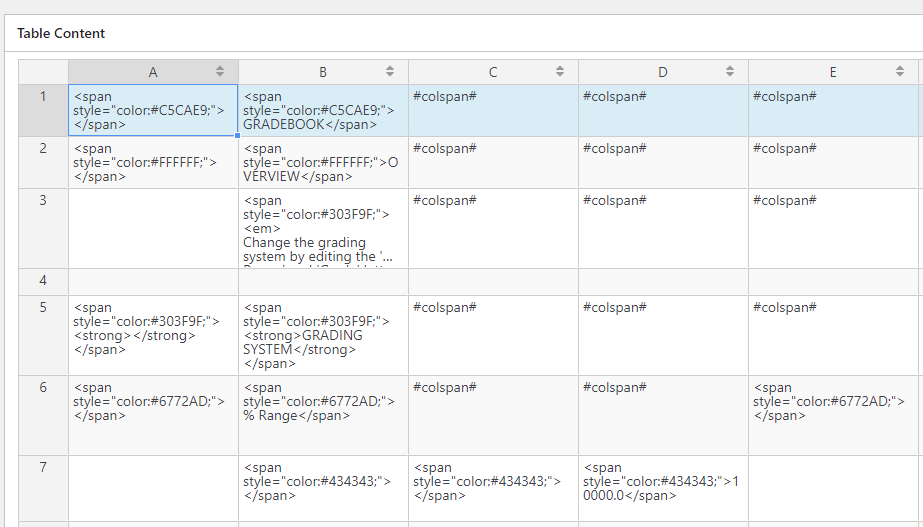Select column A header
Screen dimensions: 923x527
[153, 72]
